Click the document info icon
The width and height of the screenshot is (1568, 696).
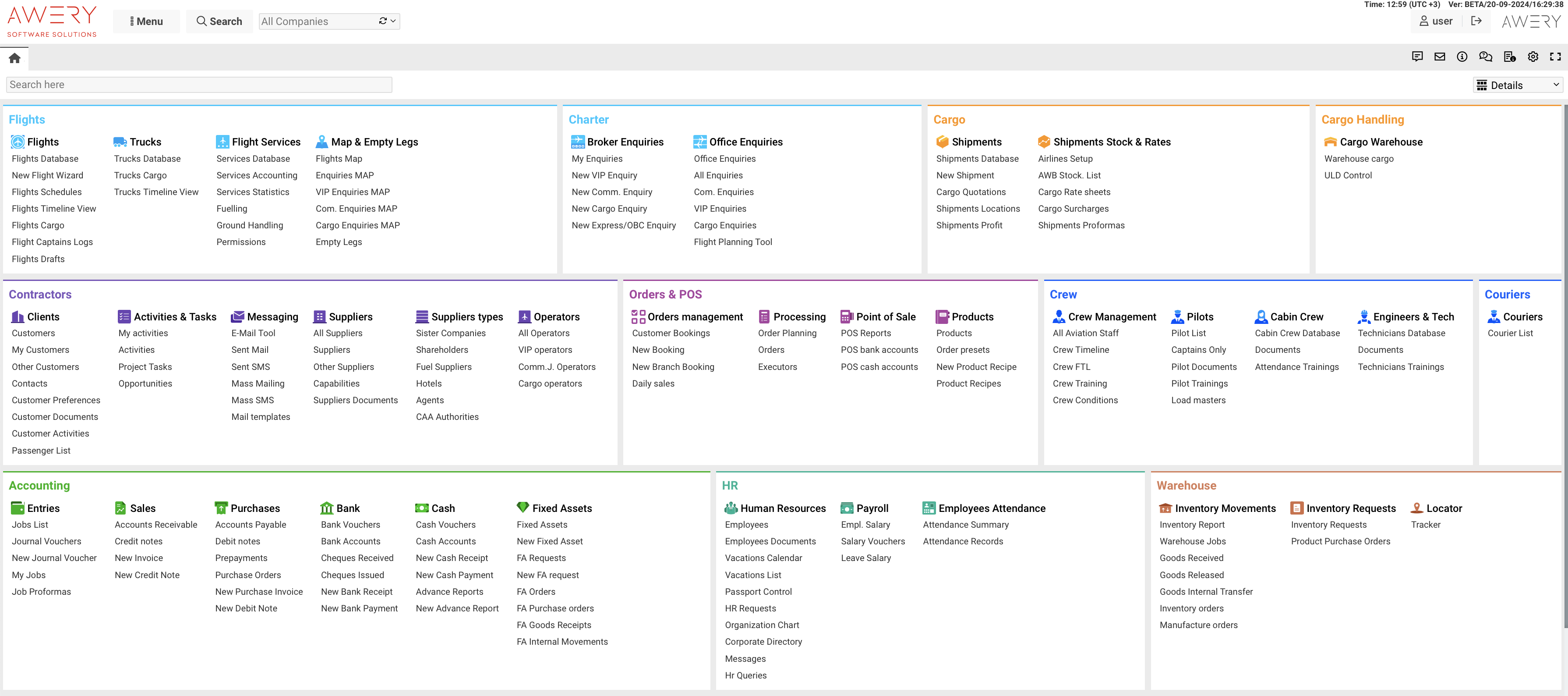1509,57
